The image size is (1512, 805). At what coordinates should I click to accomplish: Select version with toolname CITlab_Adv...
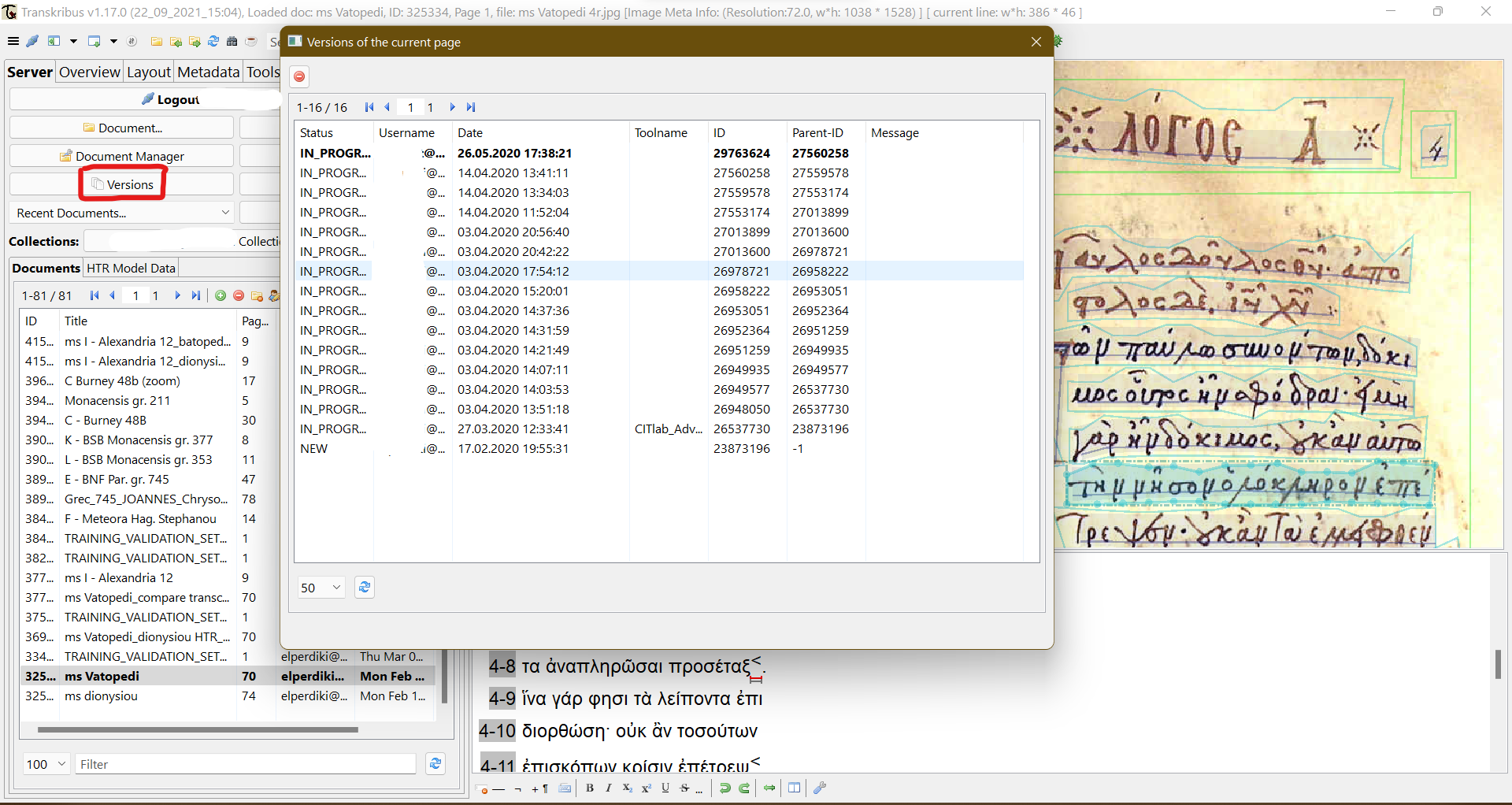[660, 428]
